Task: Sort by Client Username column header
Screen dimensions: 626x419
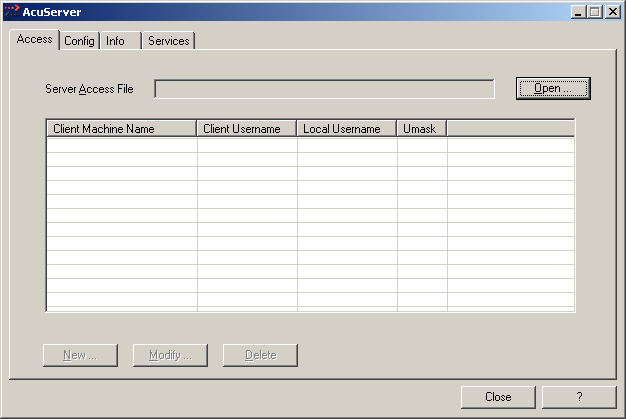Action: click(x=247, y=129)
